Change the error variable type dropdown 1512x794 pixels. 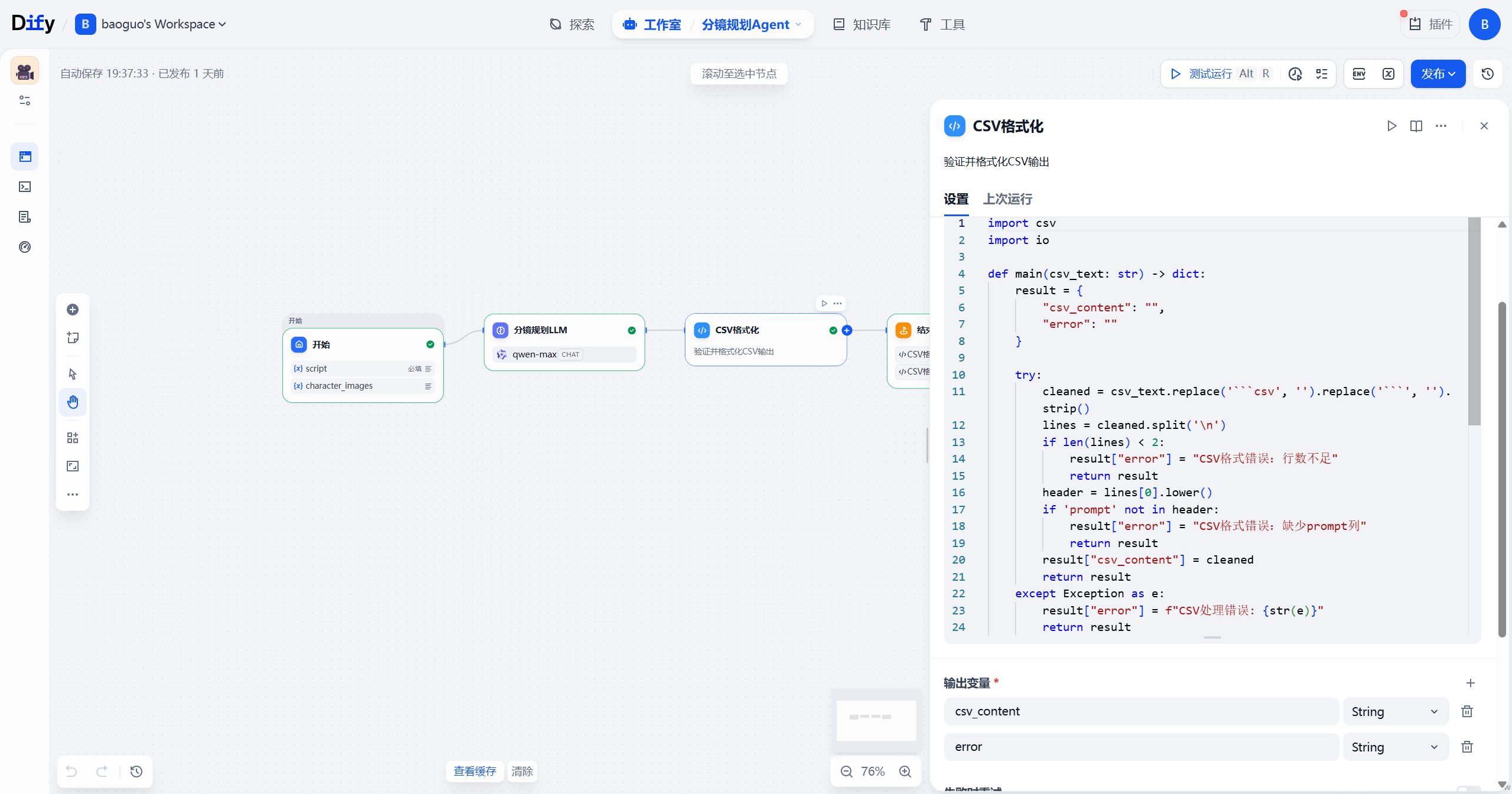[1396, 747]
